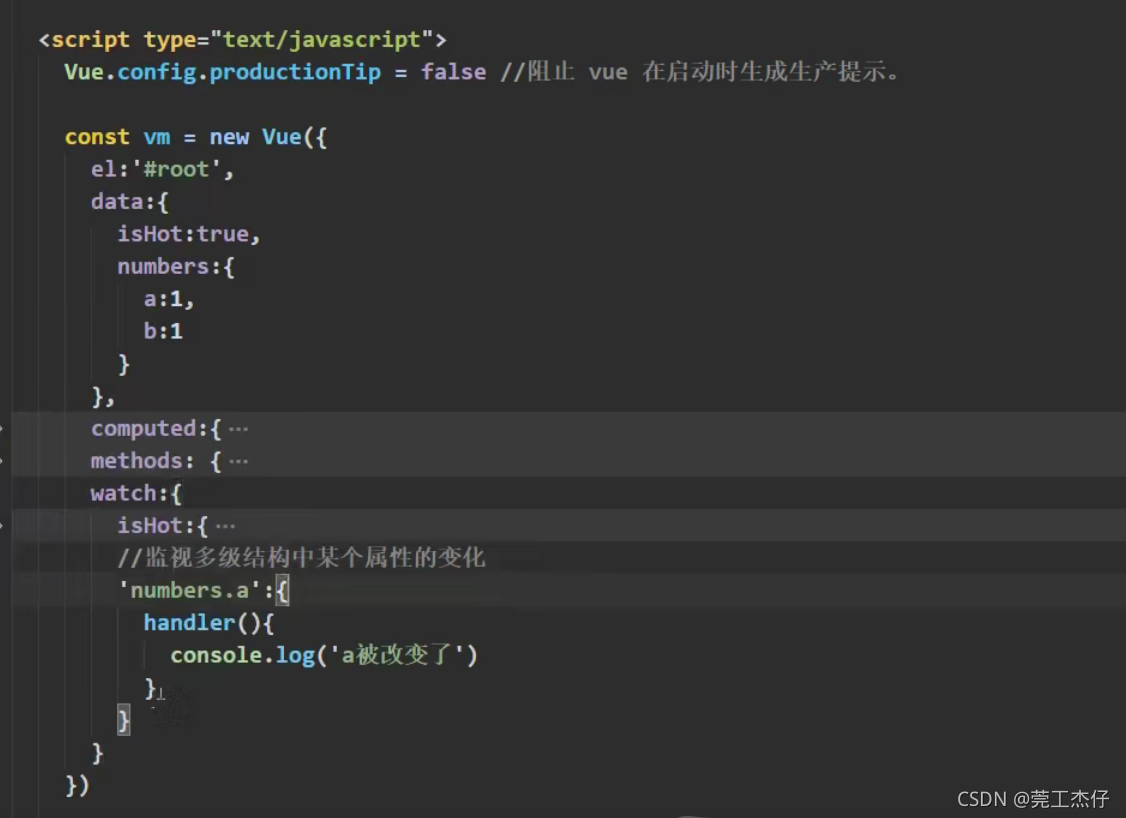The image size is (1126, 818).
Task: Click the 'a被改变了' string
Action: click(396, 655)
